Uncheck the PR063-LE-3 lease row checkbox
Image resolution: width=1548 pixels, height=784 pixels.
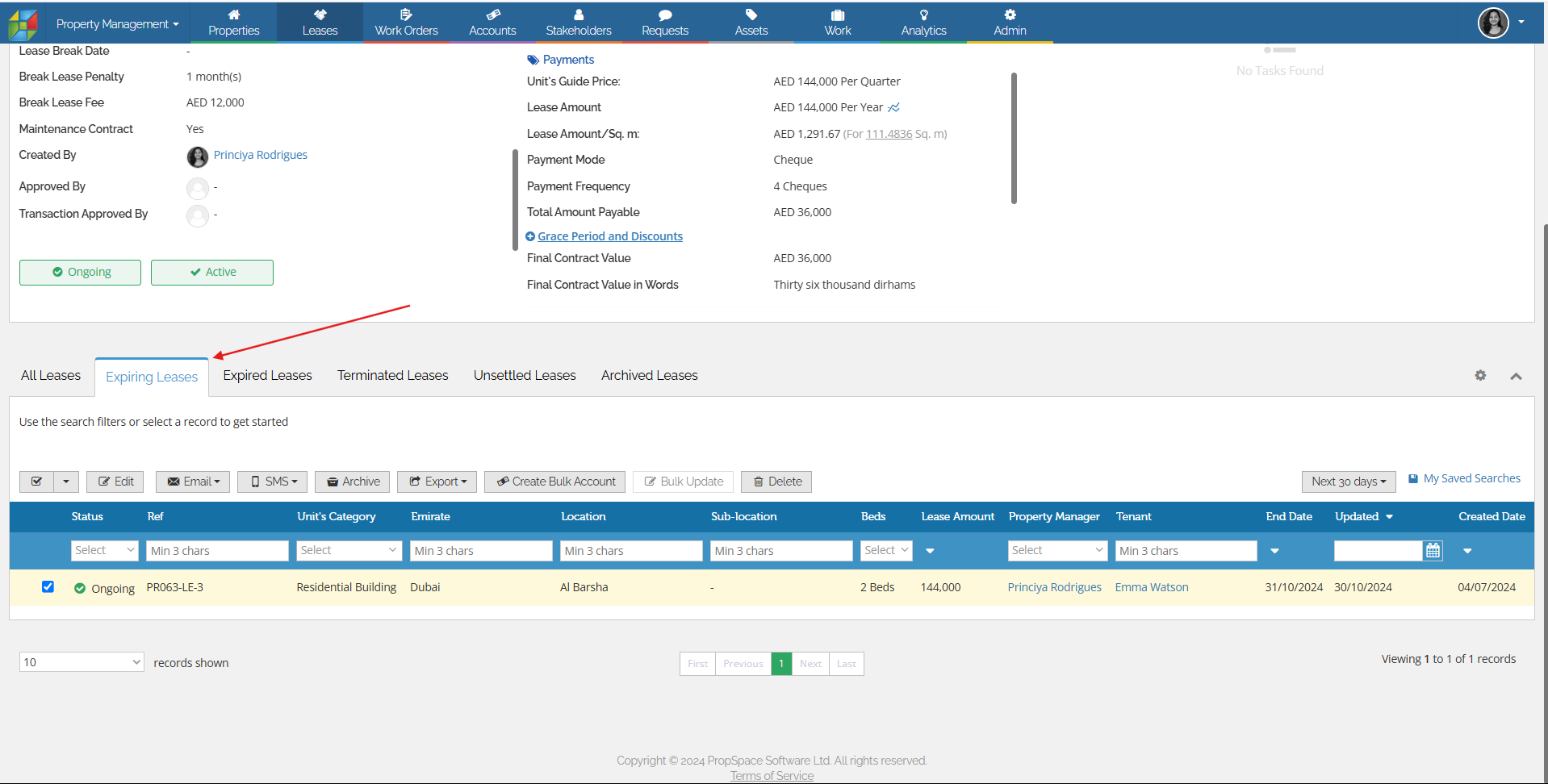(x=48, y=586)
